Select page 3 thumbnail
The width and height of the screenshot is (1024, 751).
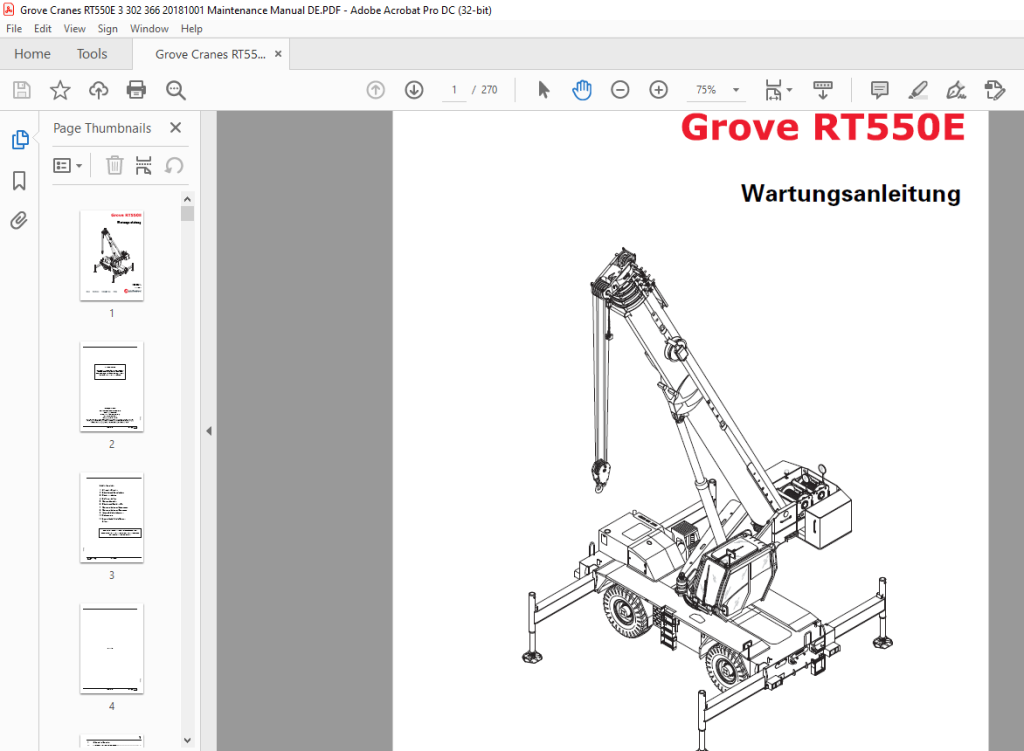(112, 518)
